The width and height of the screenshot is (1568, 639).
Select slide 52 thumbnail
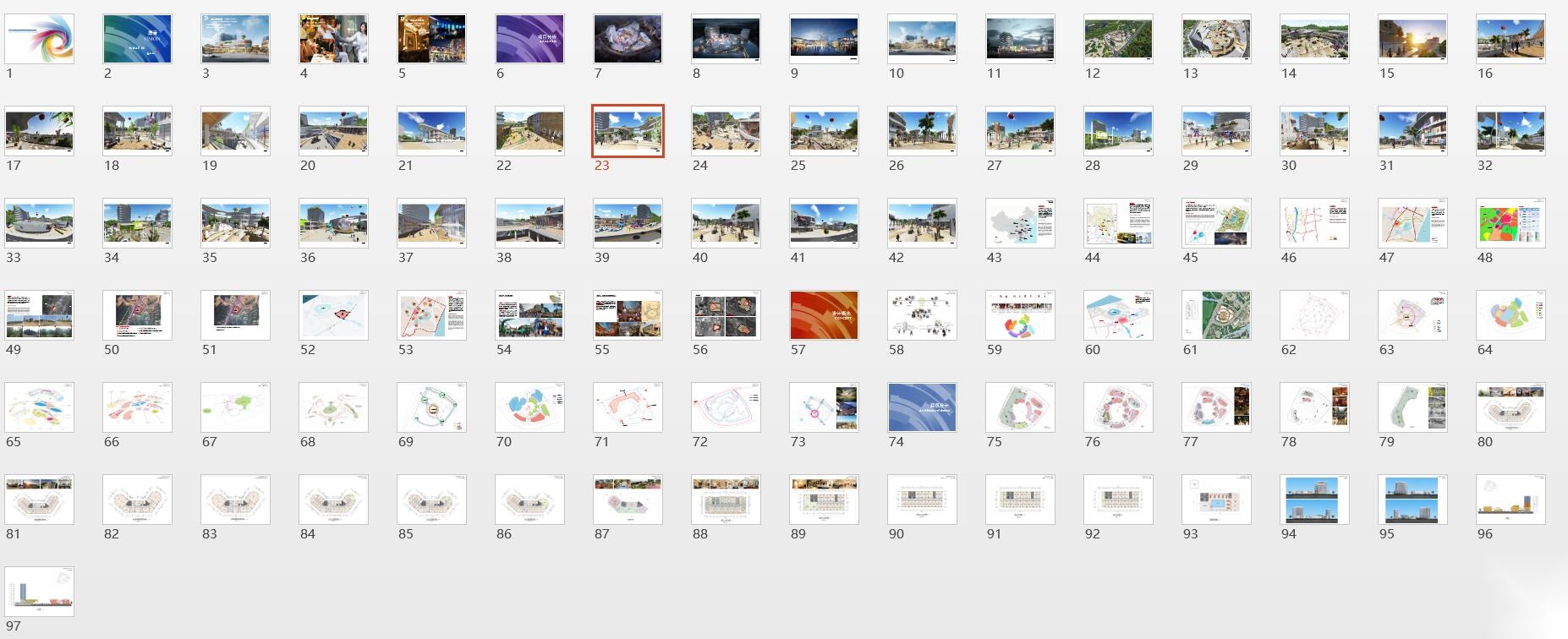pos(333,315)
